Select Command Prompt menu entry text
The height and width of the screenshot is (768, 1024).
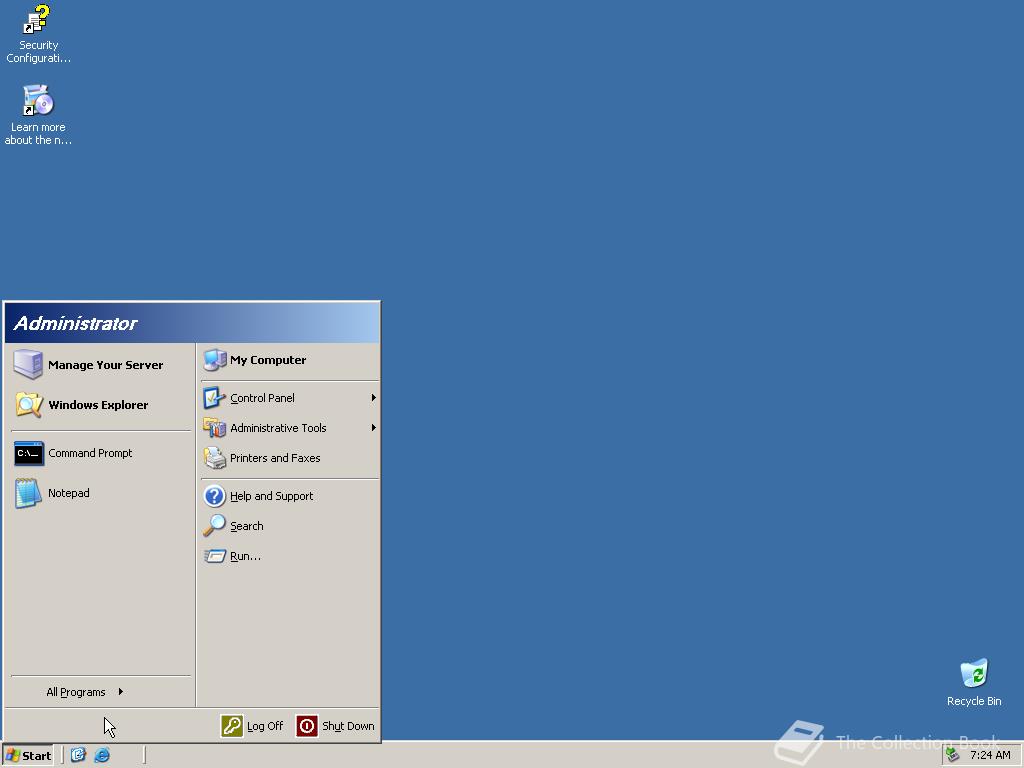90,453
